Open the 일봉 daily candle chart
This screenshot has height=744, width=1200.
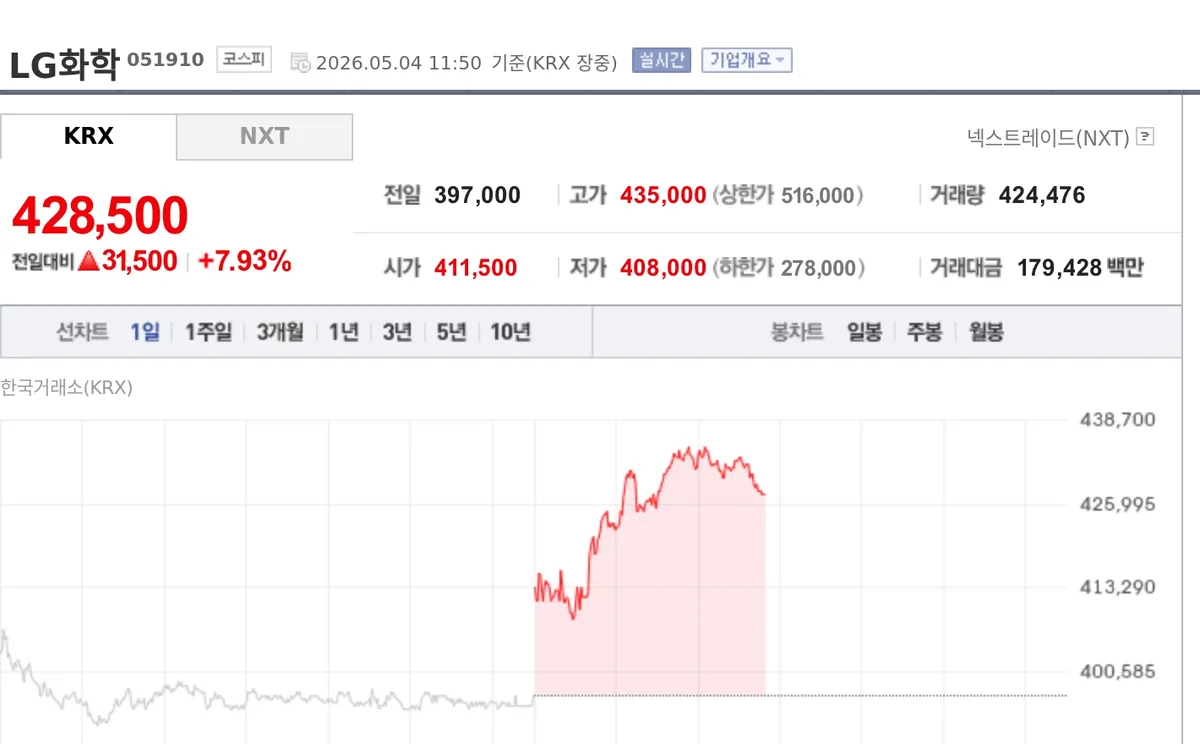point(864,332)
